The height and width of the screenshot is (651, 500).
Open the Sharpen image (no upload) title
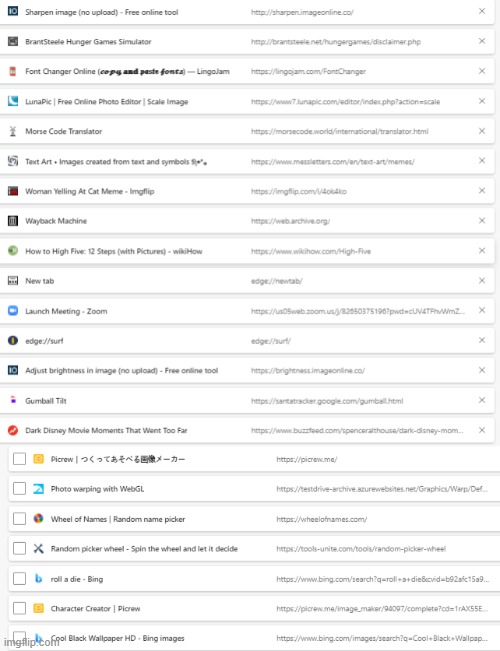coord(101,12)
